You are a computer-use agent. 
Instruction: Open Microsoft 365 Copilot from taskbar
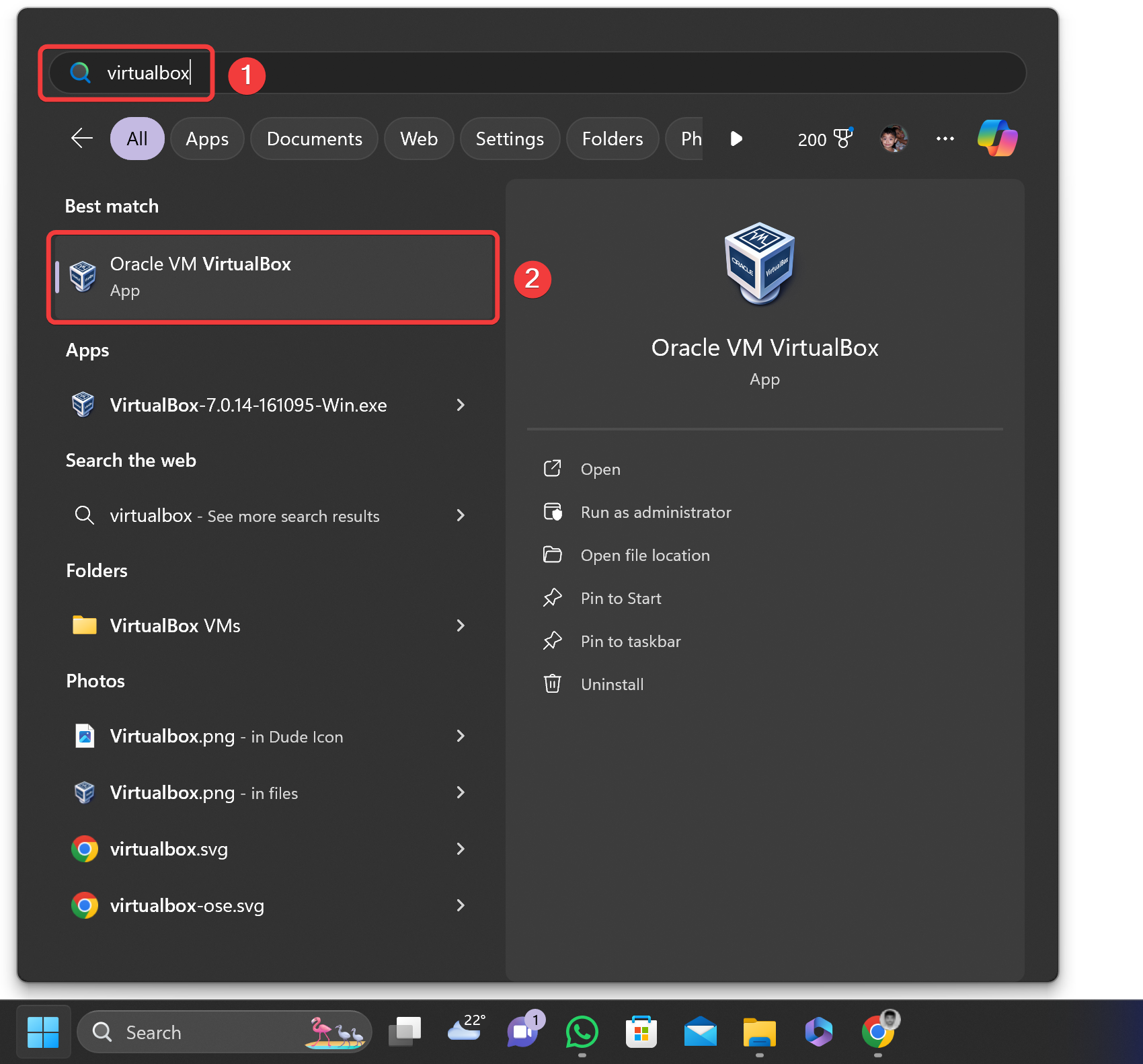coord(819,1032)
